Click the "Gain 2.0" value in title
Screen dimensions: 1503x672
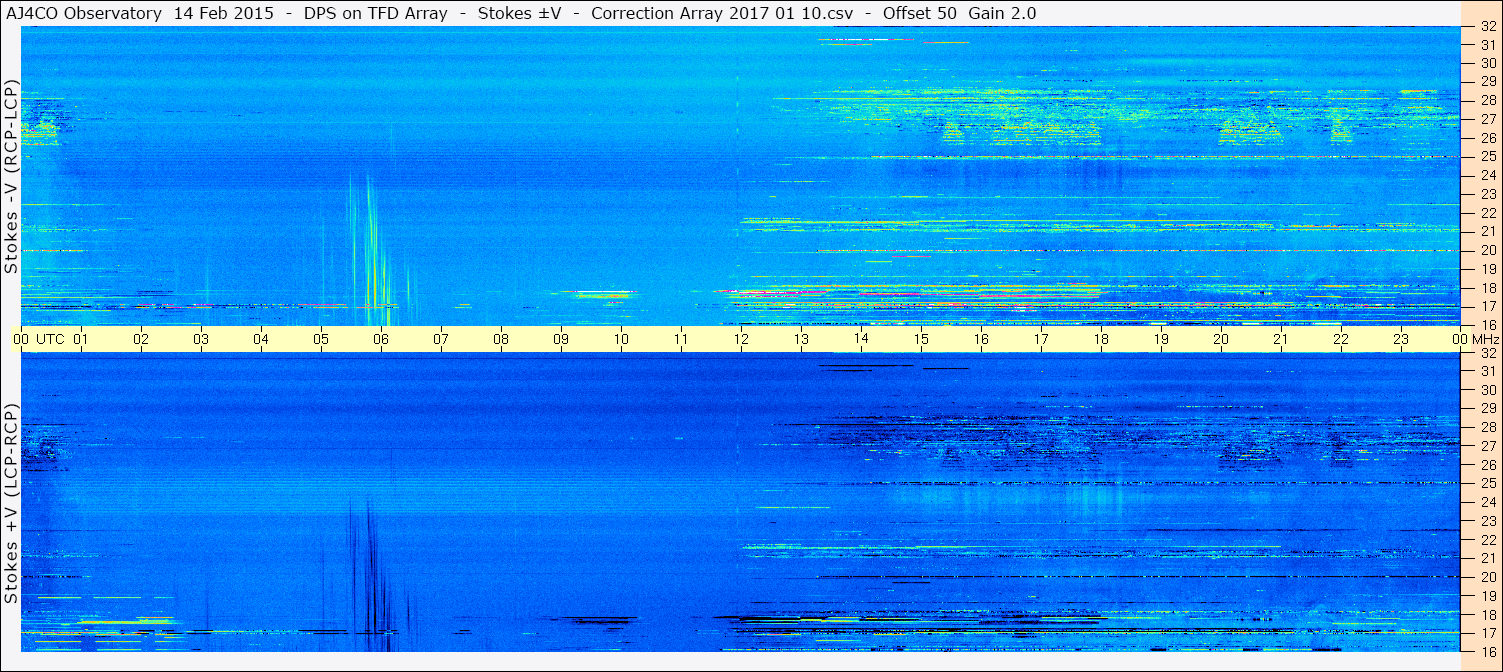coord(1002,13)
